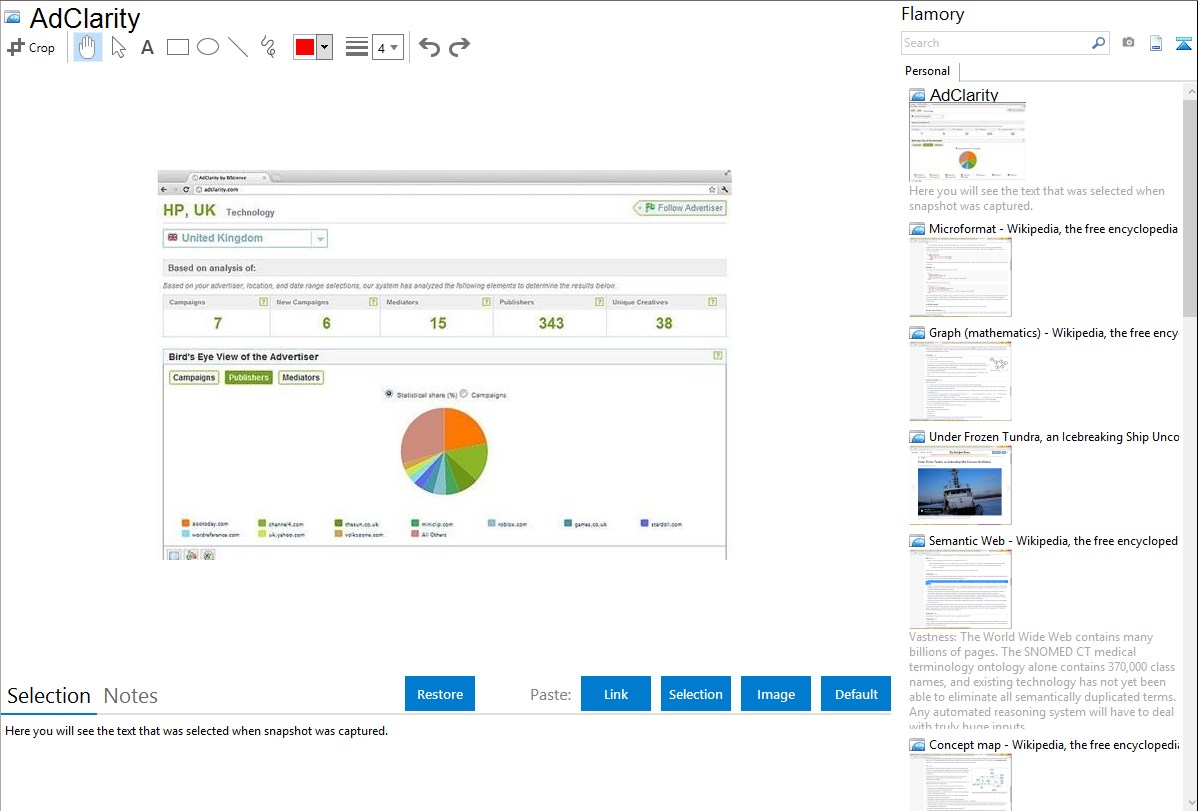The image size is (1198, 811).
Task: Select the Ellipse shape tool
Action: pyautogui.click(x=208, y=47)
